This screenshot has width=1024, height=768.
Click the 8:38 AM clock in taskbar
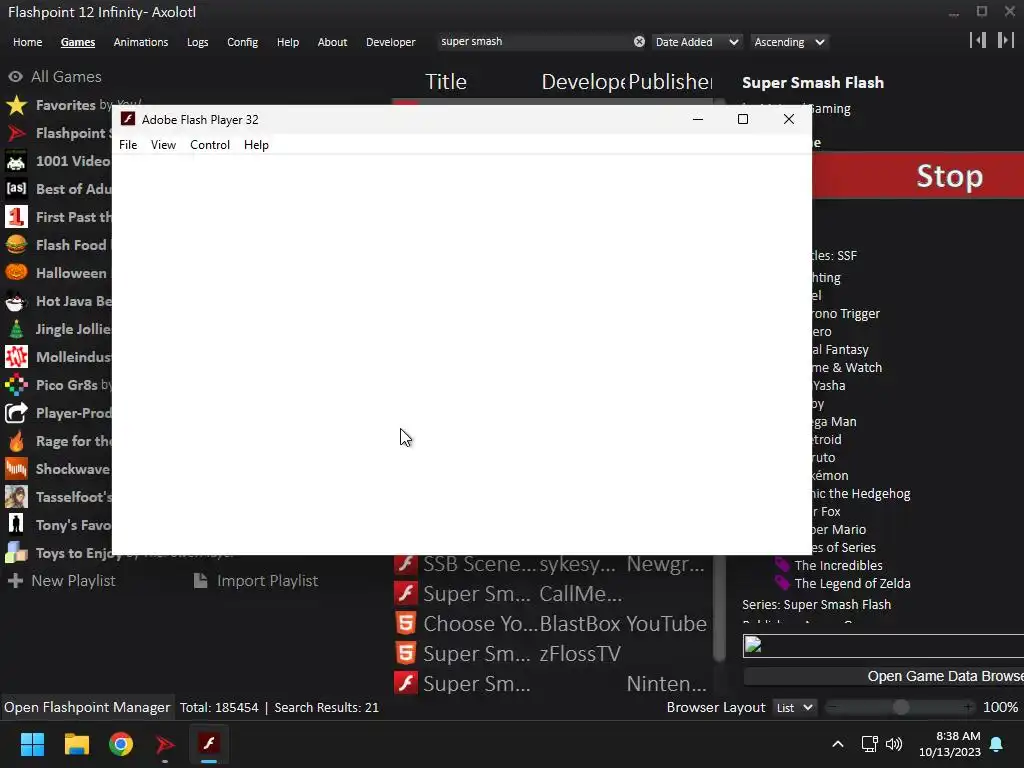click(x=958, y=736)
